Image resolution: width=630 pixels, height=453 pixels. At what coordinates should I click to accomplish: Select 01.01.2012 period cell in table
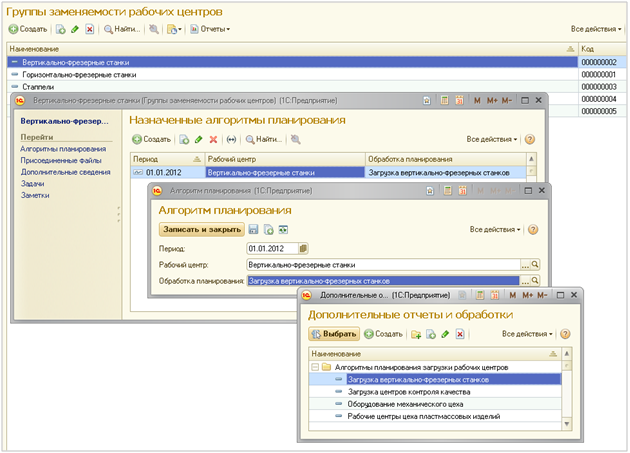[x=167, y=172]
